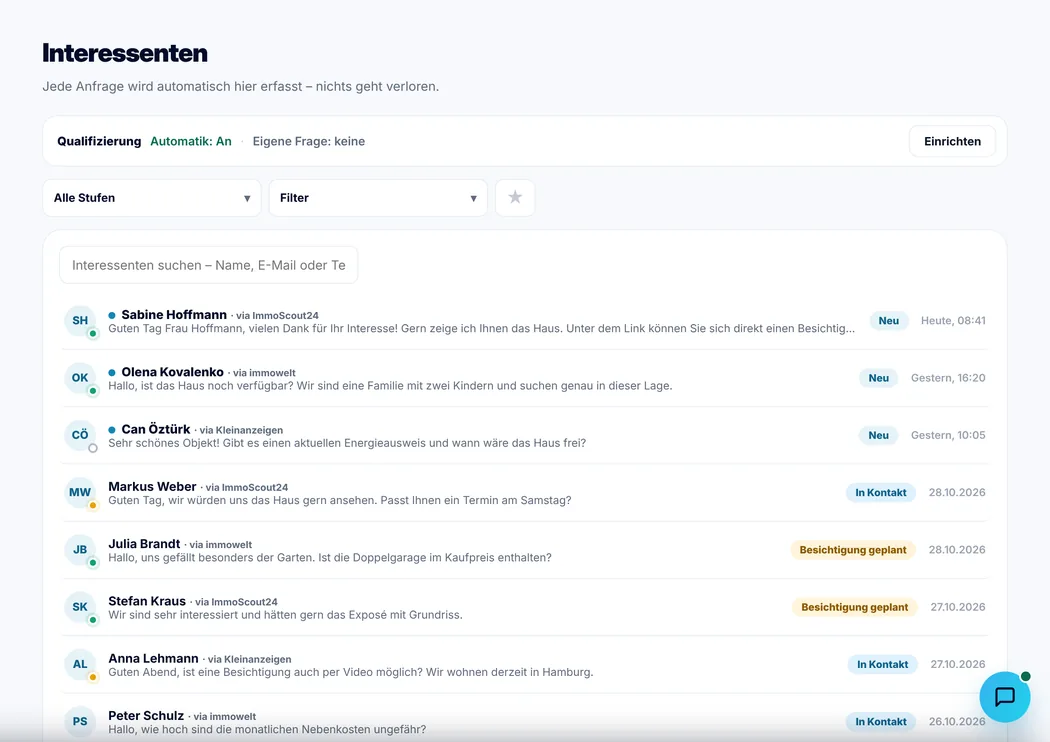Click the 'Eigene Frage: keine' text
Screen dimensions: 1050x742
(x=309, y=141)
